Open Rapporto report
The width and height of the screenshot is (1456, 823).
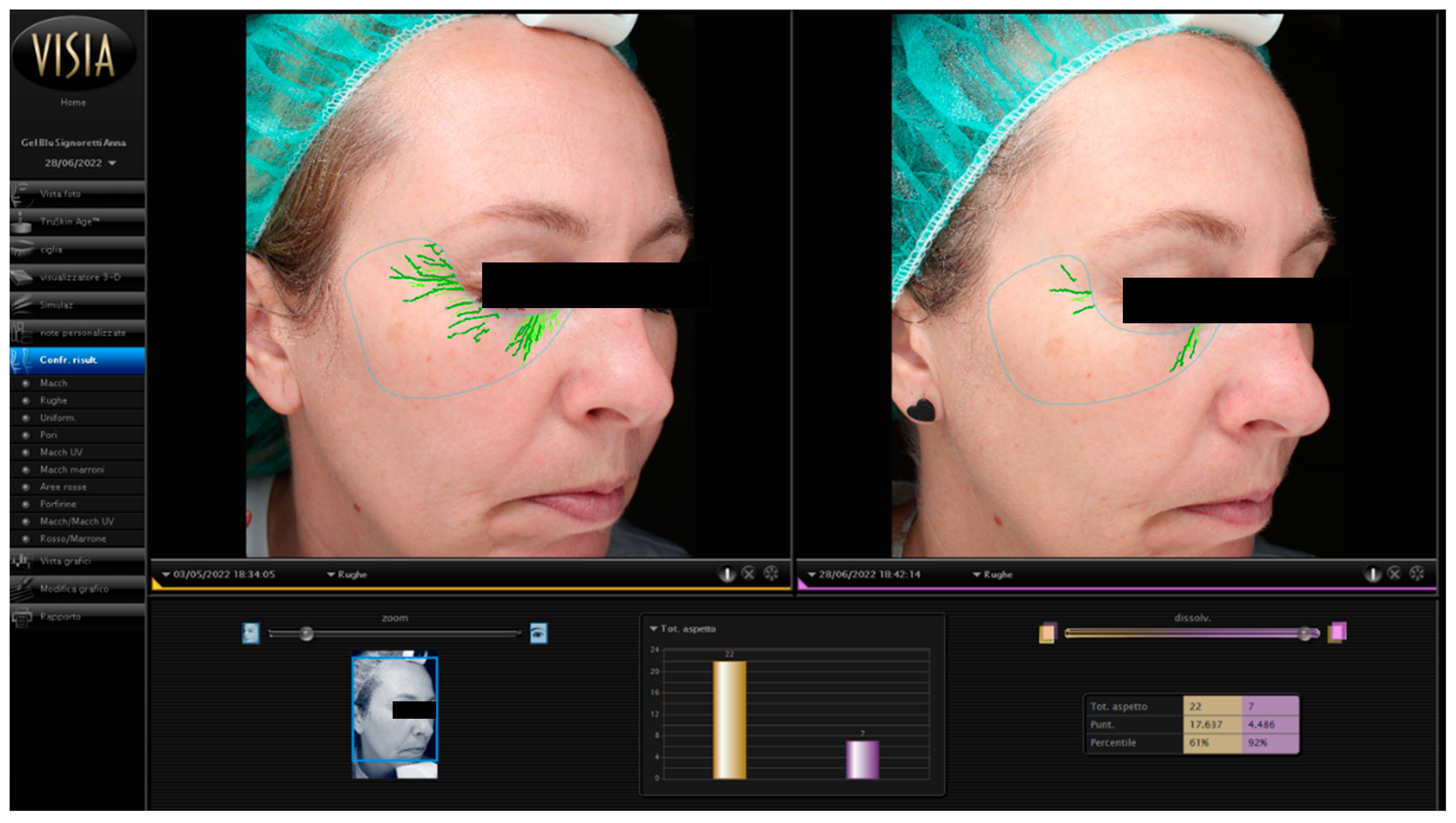77,617
